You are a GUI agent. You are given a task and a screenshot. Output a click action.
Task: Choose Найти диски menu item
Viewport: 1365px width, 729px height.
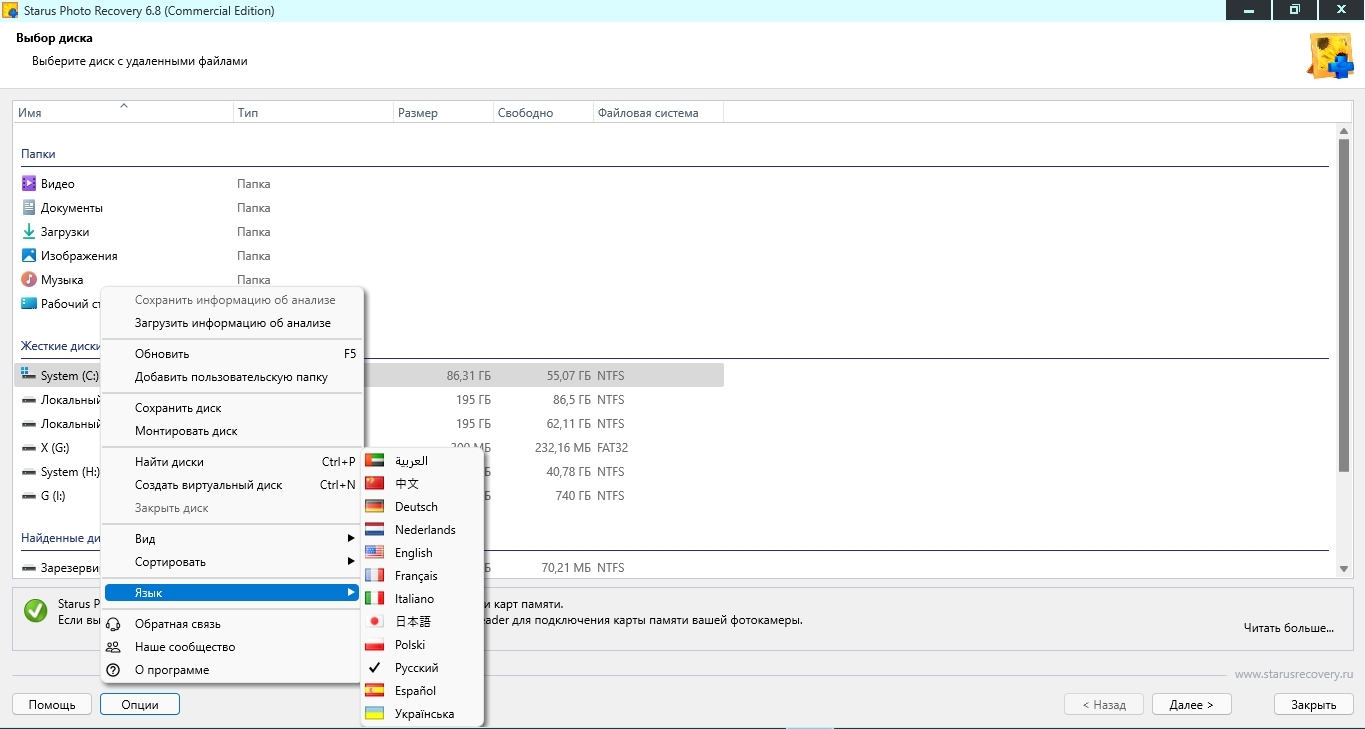[232, 462]
